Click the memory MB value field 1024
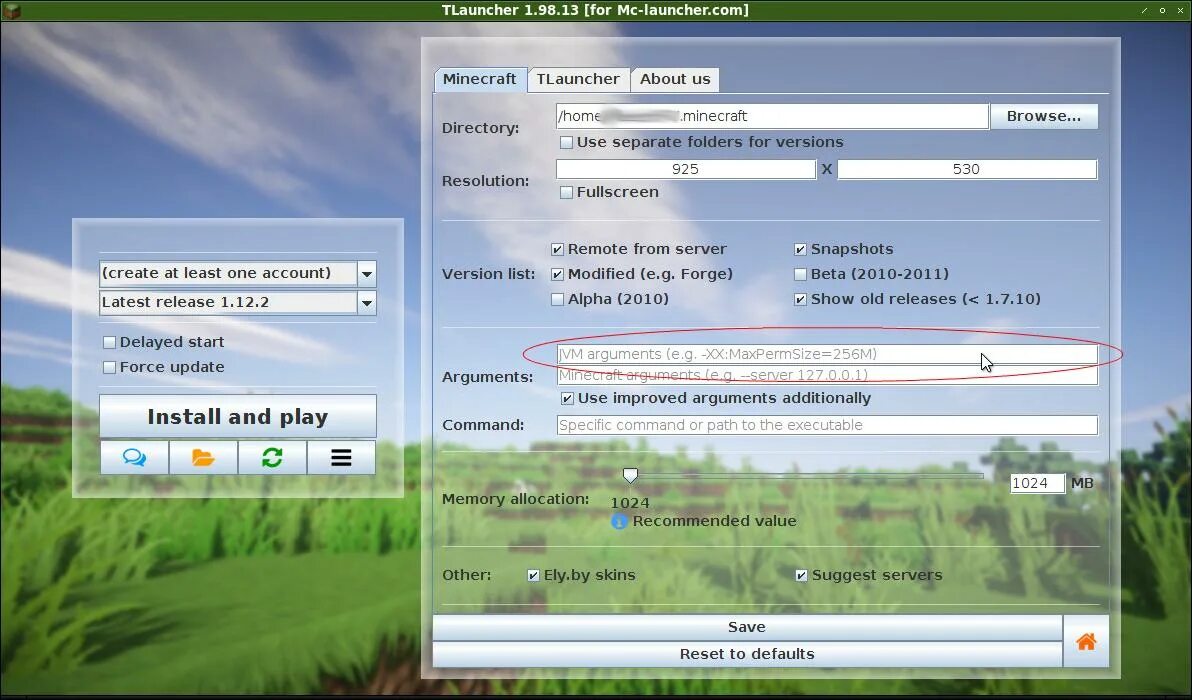The image size is (1192, 700). click(x=1038, y=483)
